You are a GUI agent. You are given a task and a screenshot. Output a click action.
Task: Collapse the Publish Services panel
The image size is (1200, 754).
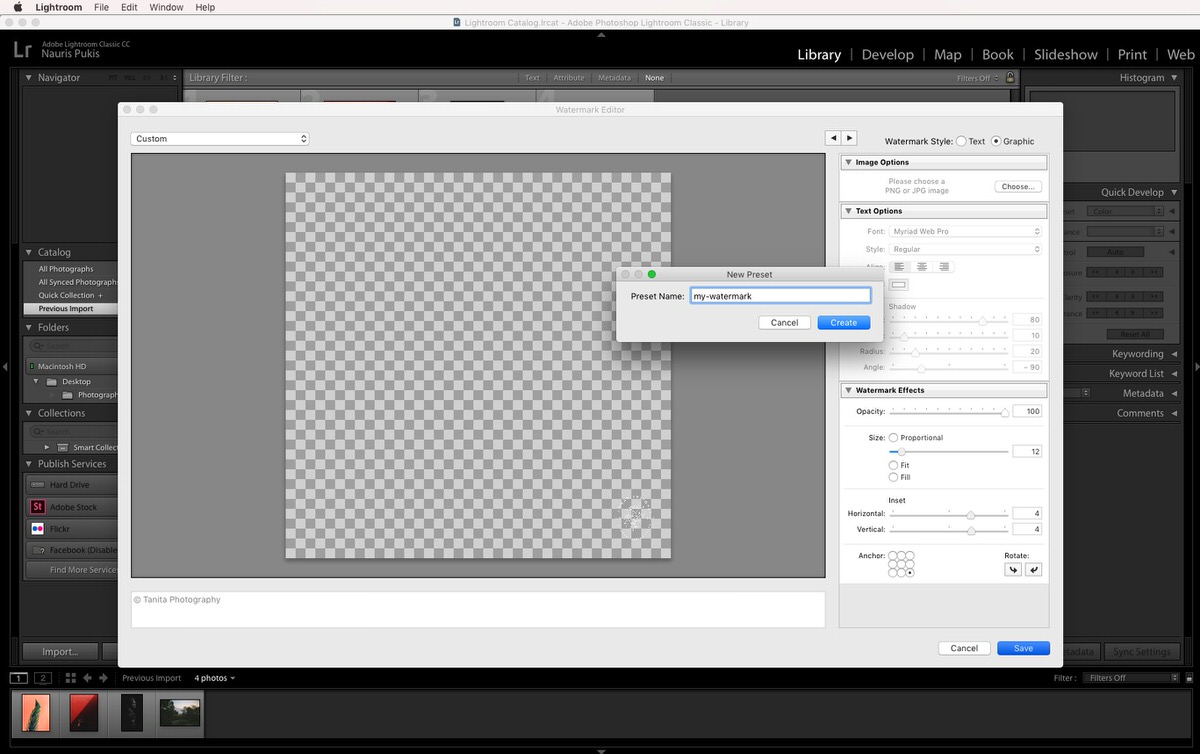(x=28, y=464)
